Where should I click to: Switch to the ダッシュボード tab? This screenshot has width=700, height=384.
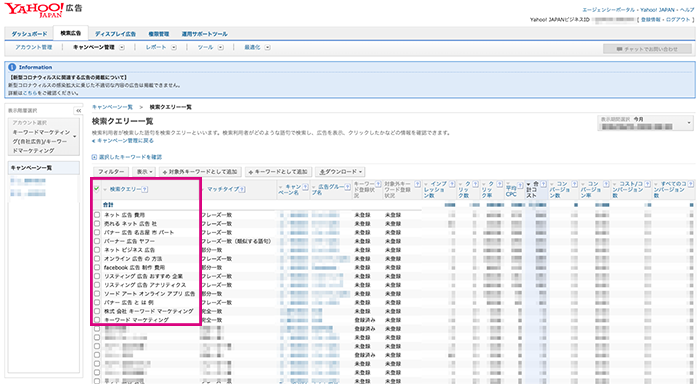click(x=29, y=34)
